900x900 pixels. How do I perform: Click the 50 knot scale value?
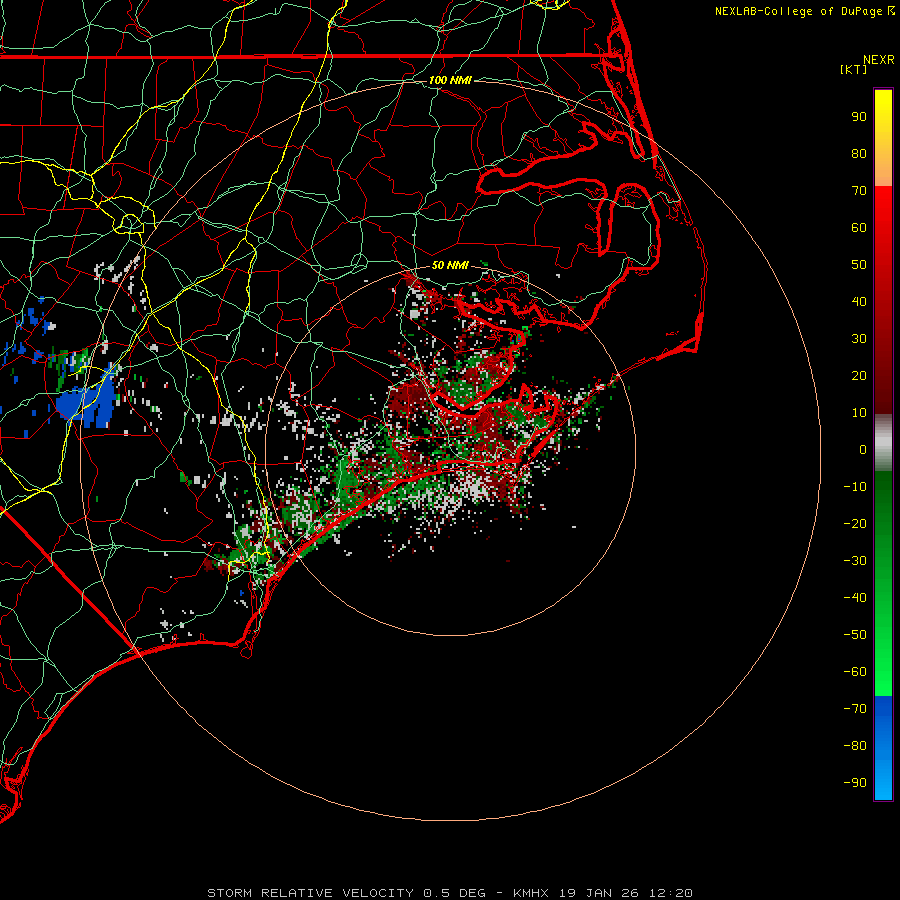[859, 265]
